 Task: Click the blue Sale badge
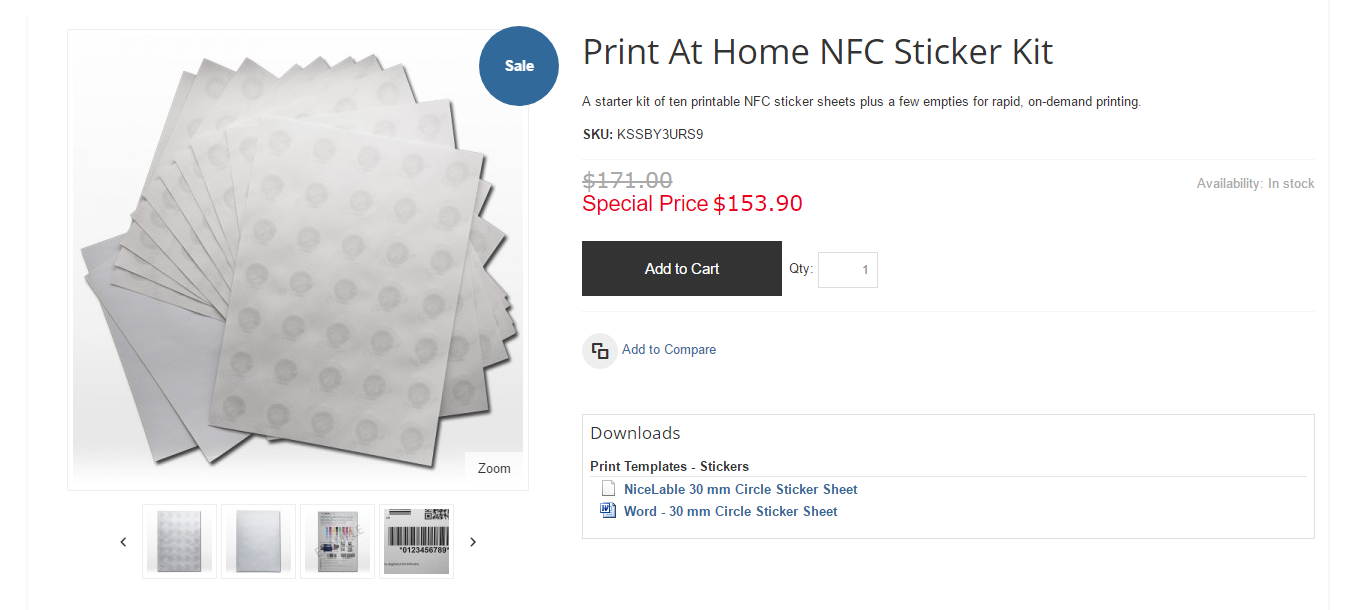(519, 66)
